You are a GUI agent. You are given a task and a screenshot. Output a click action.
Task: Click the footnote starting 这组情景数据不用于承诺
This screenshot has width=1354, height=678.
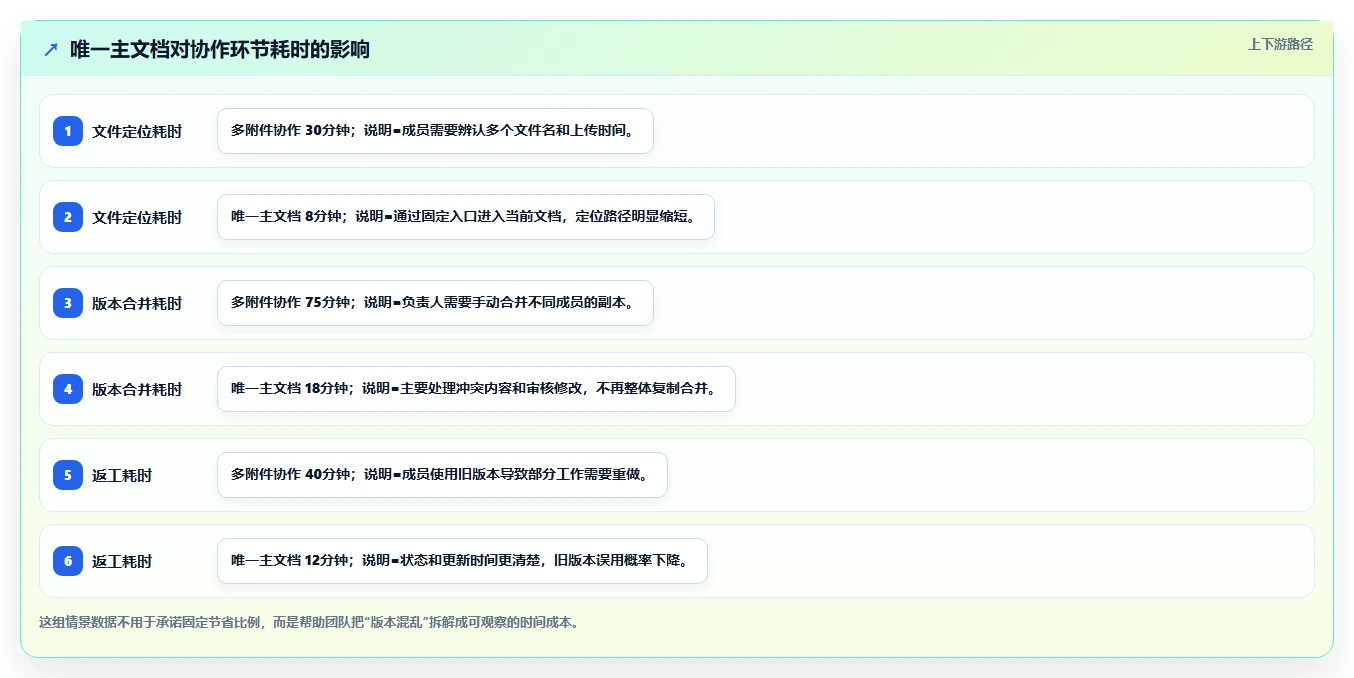click(309, 622)
